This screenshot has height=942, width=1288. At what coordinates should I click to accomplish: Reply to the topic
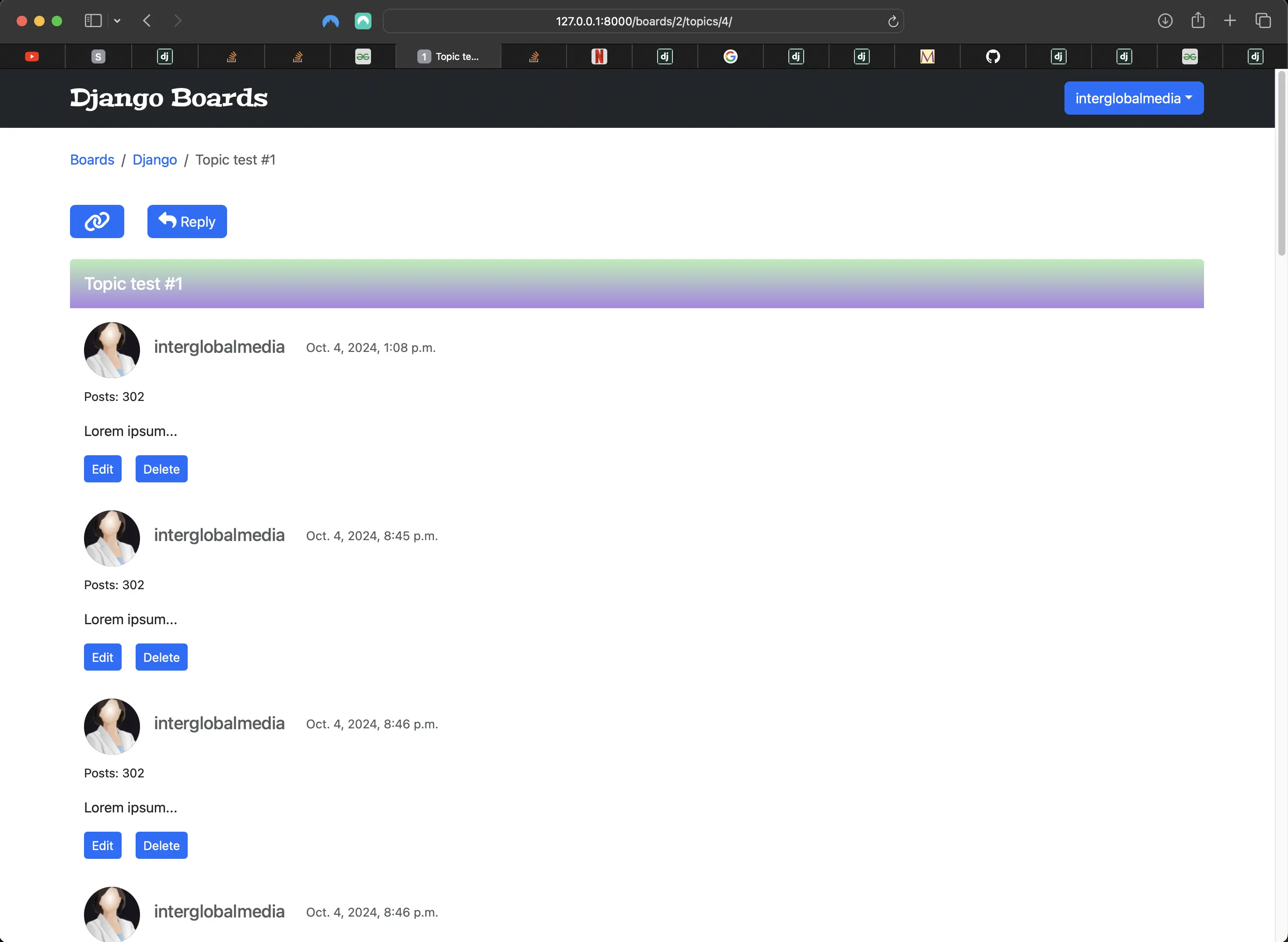click(187, 221)
